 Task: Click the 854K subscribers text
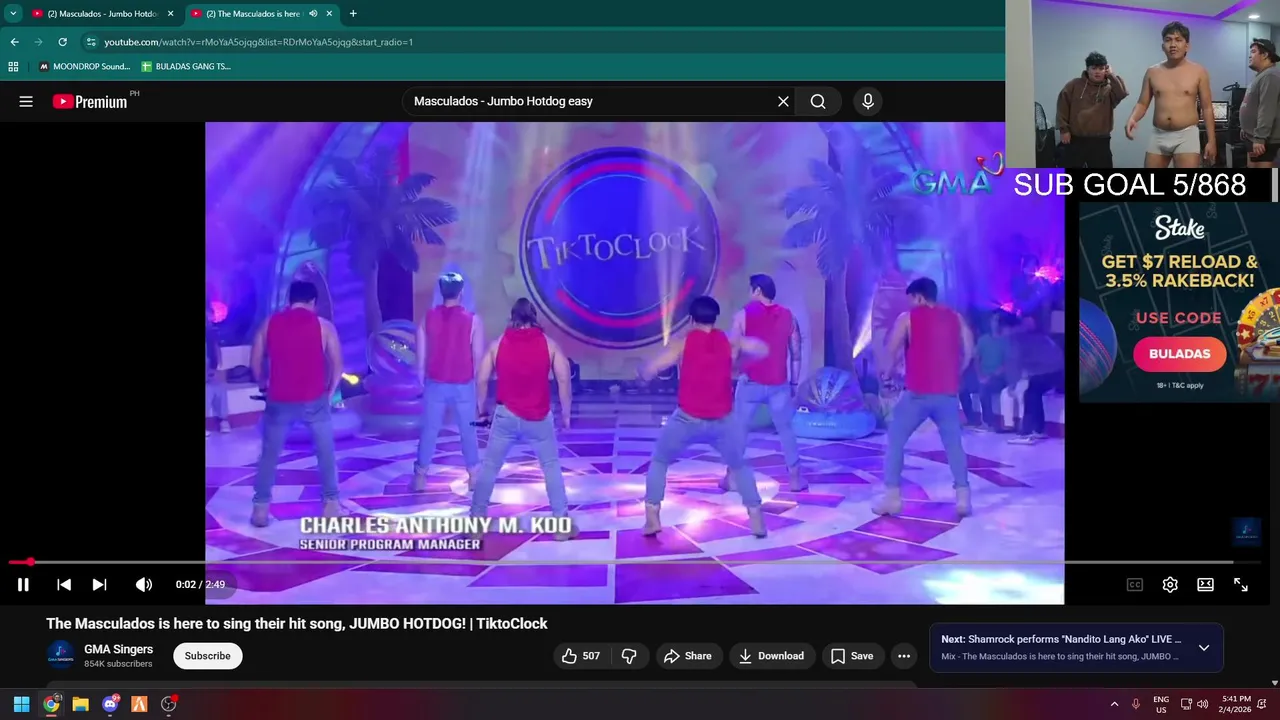pyautogui.click(x=118, y=664)
